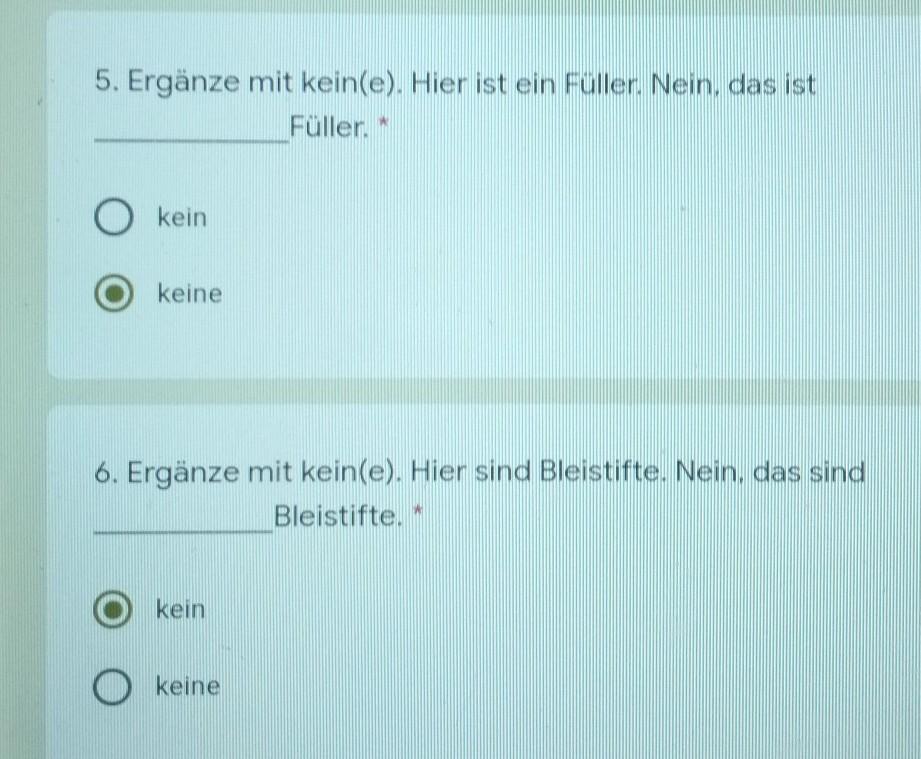Click the question number "5."
Screen dimensions: 921x759
107,81
